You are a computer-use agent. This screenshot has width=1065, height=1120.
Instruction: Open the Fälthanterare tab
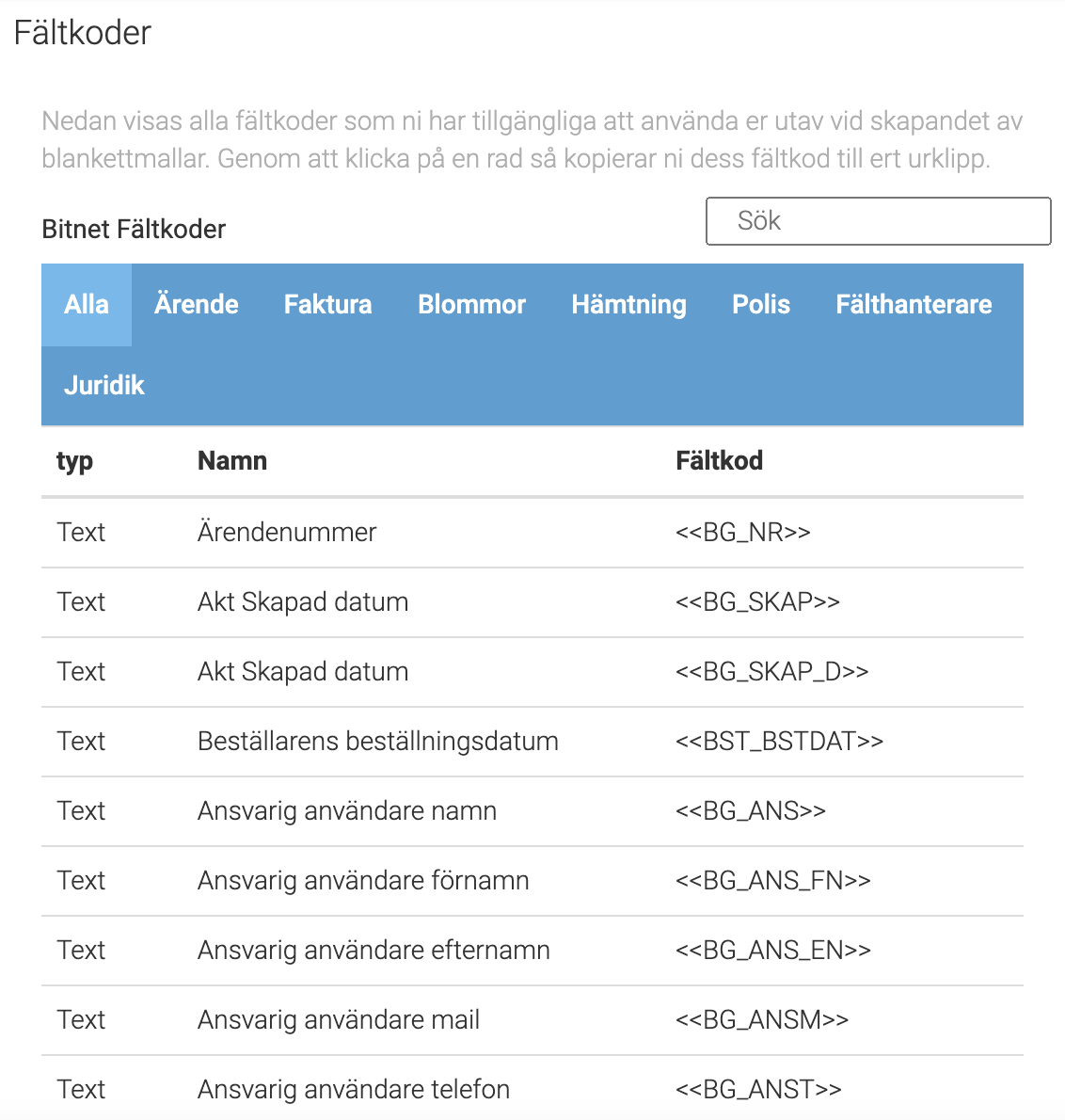pos(914,305)
